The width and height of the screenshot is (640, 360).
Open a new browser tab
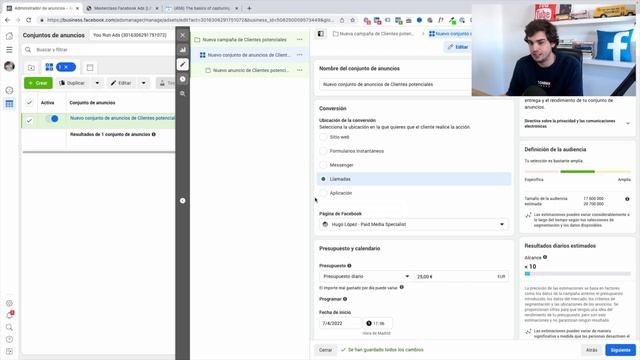[x=249, y=8]
